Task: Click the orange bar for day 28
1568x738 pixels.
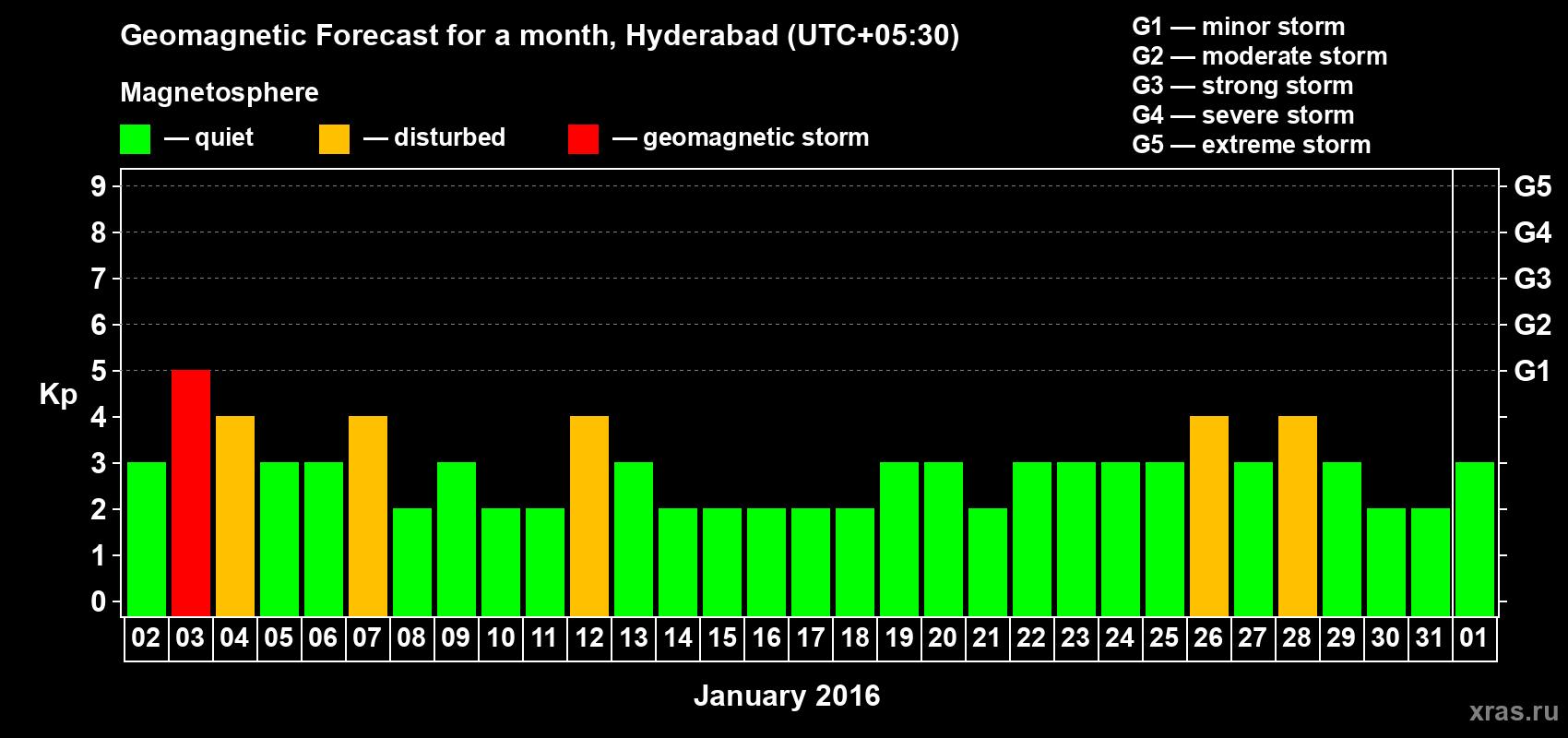Action: pyautogui.click(x=1298, y=516)
